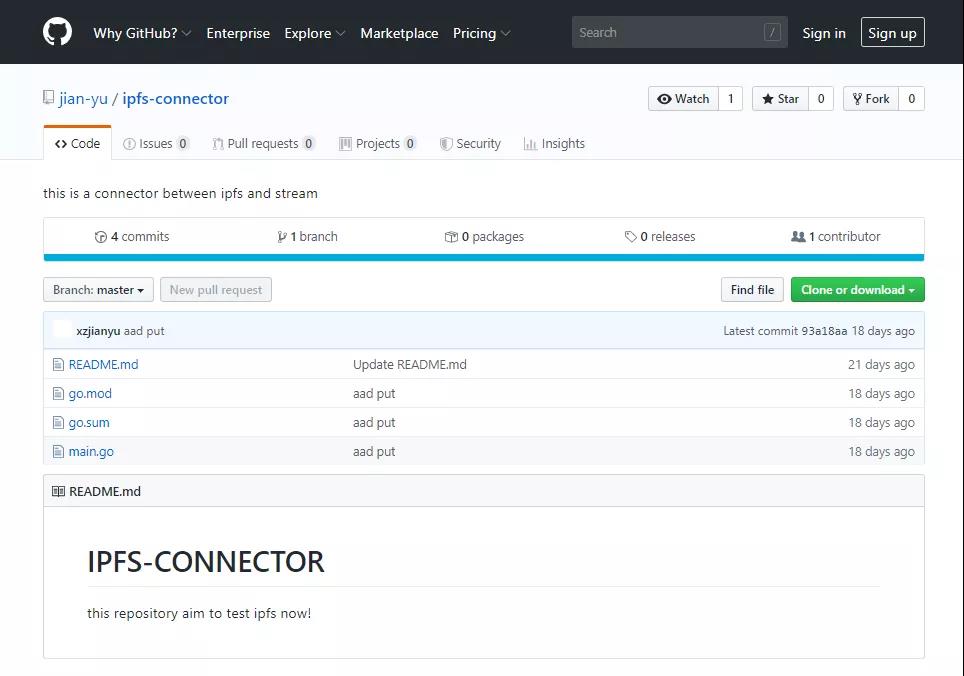Image resolution: width=964 pixels, height=676 pixels.
Task: Click the blue language bar
Action: click(x=484, y=257)
